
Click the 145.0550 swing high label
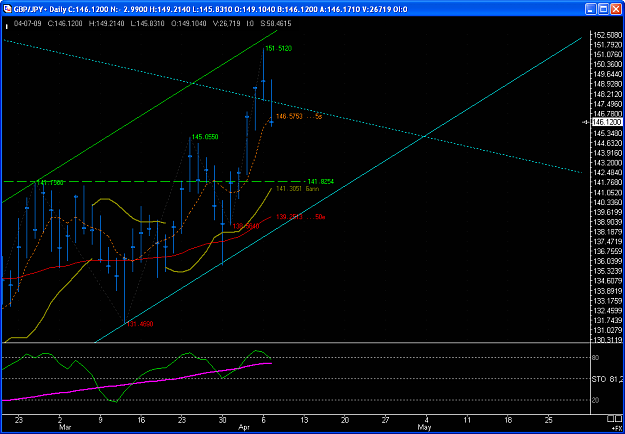205,137
